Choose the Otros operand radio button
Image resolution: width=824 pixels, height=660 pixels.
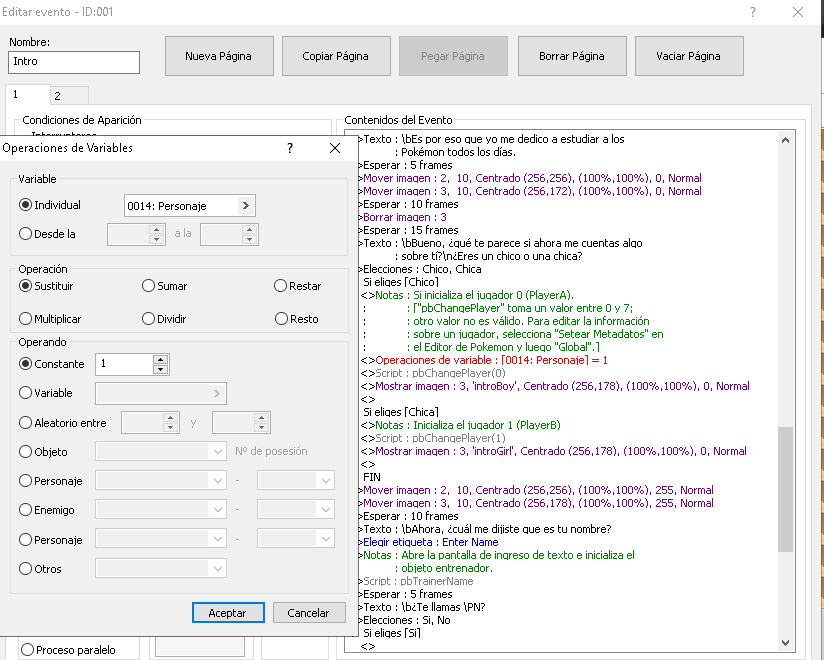[x=27, y=569]
